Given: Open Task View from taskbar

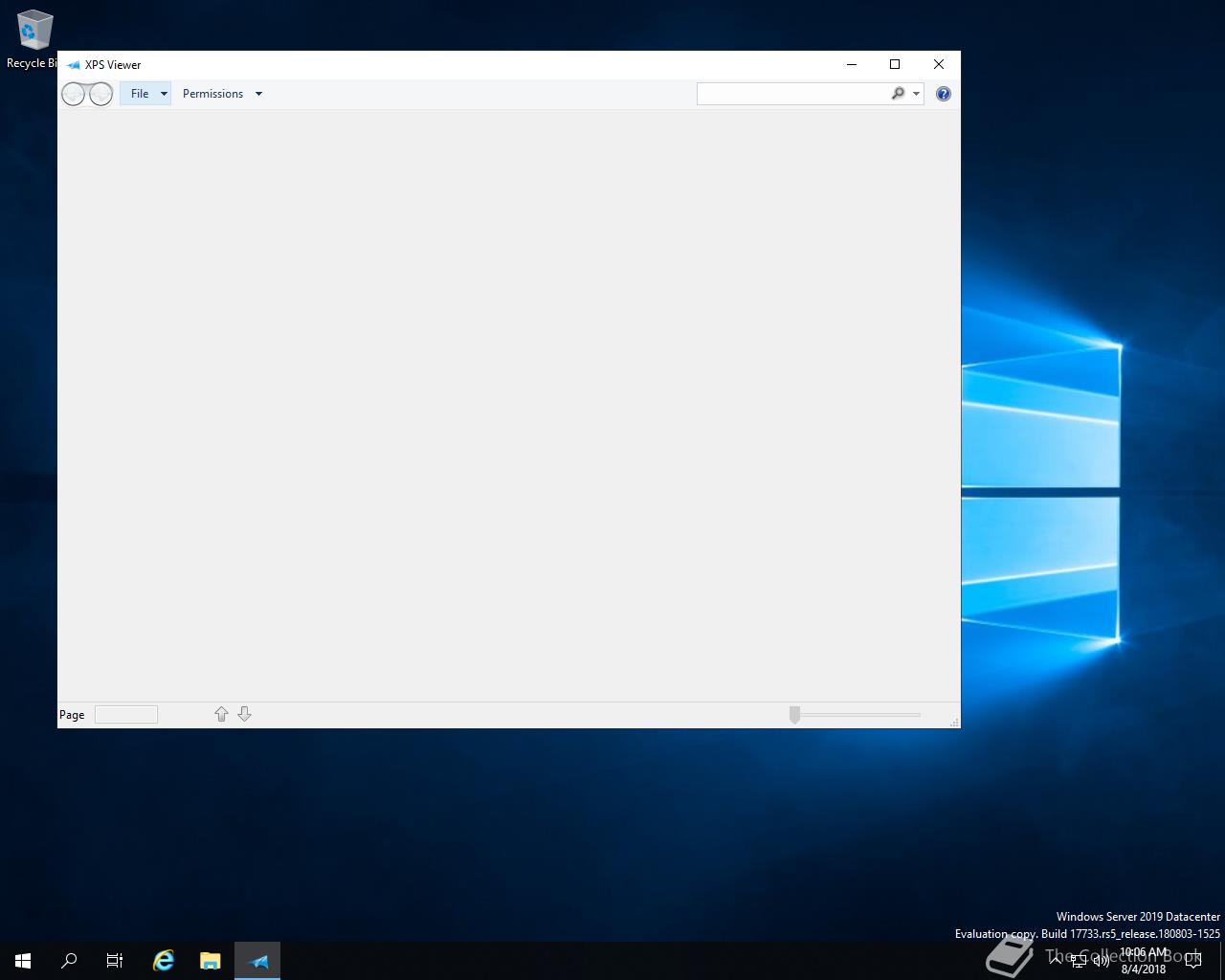Looking at the screenshot, I should [x=115, y=961].
